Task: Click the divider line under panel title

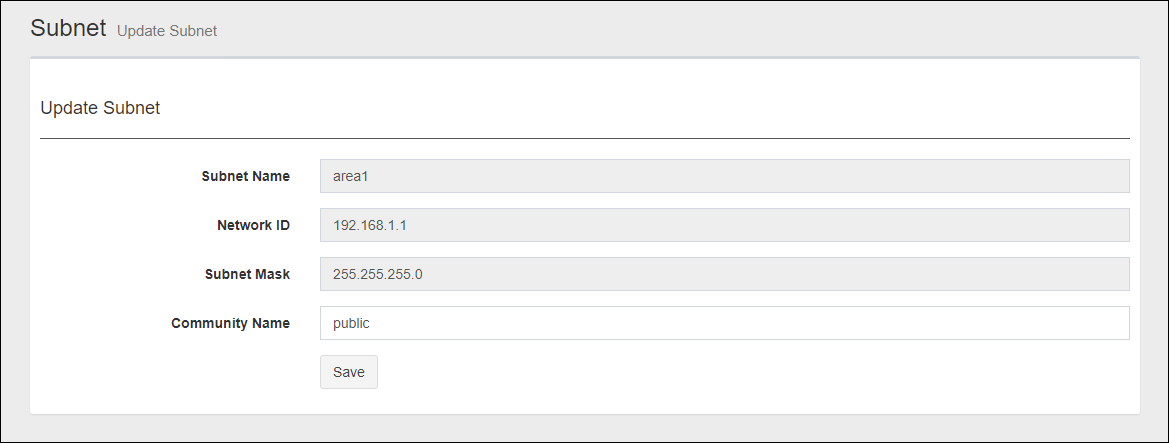Action: 584,138
